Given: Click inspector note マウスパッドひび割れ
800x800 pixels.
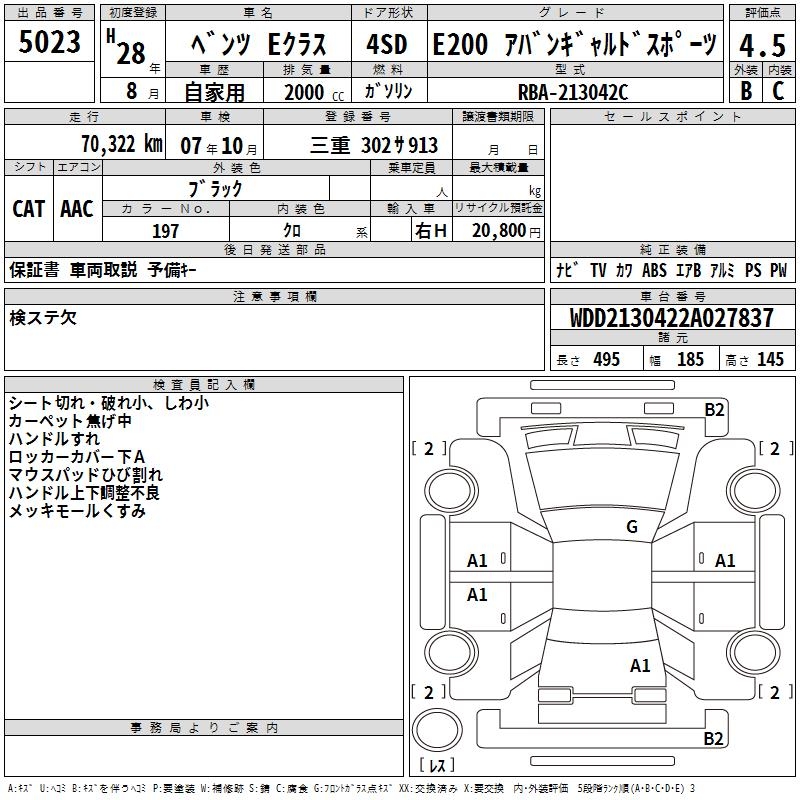Looking at the screenshot, I should [86, 474].
